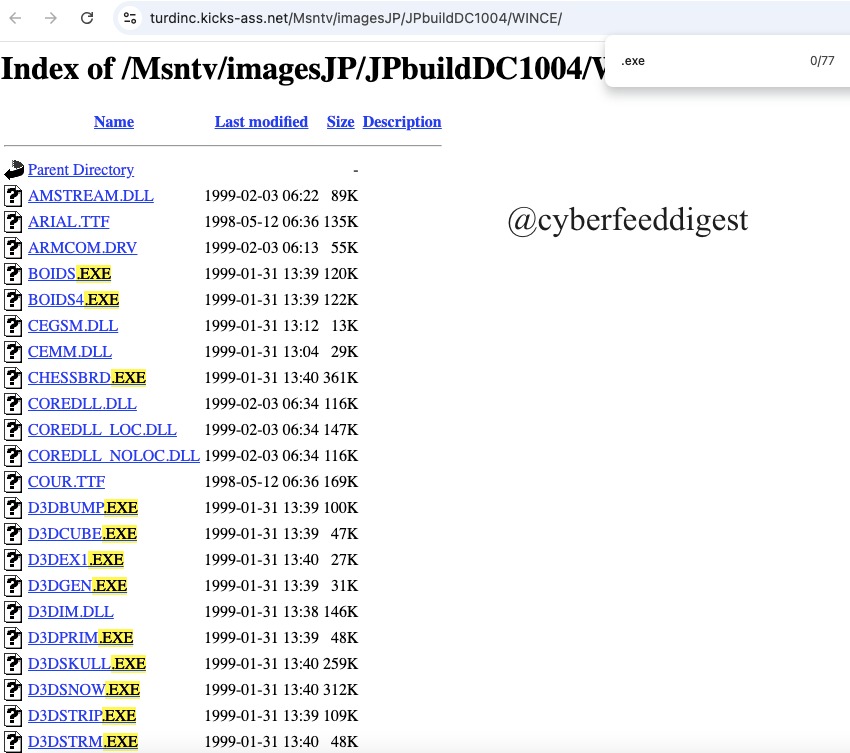Open the D3DCUBE.EXE file link
The height and width of the screenshot is (753, 850).
pos(82,534)
